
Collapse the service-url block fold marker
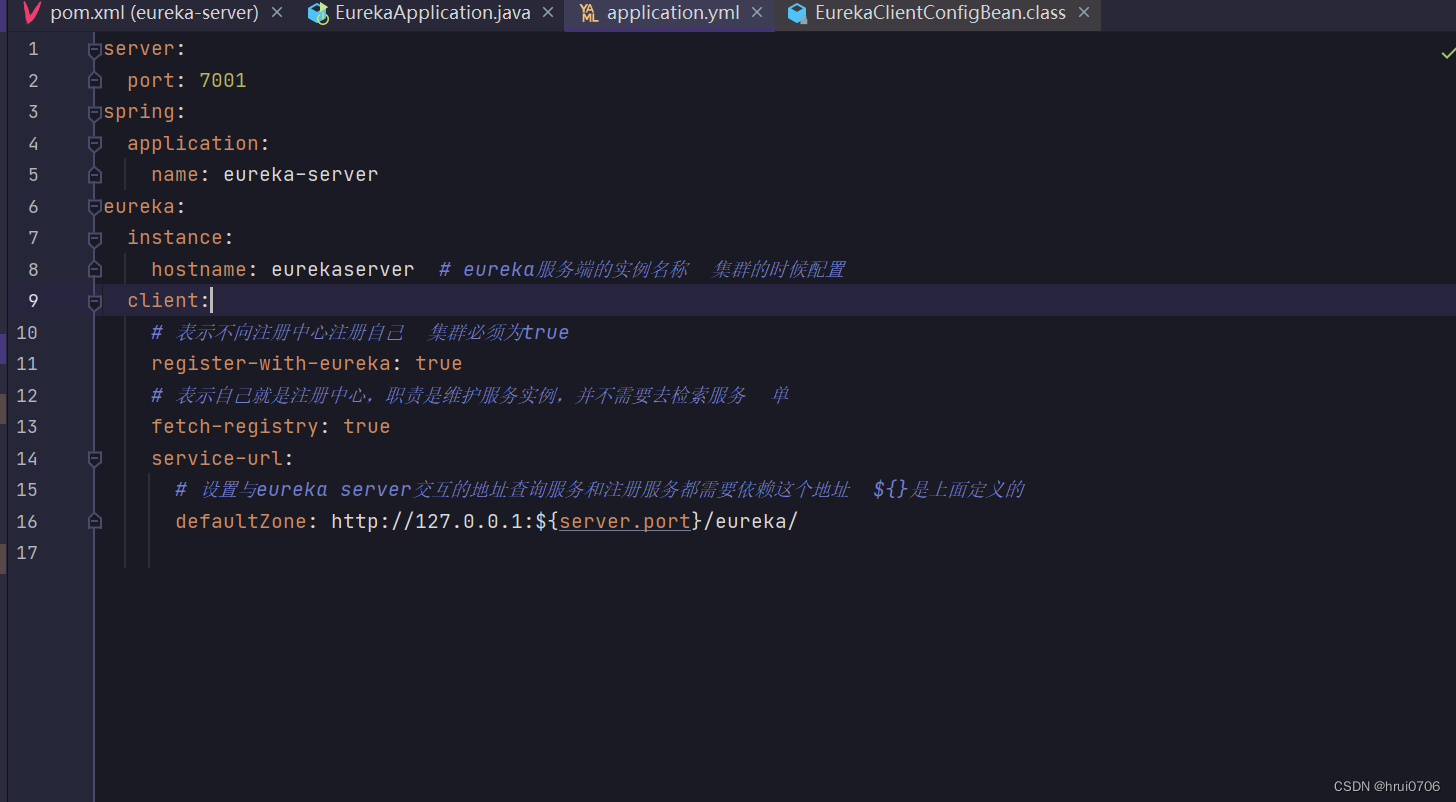click(95, 458)
